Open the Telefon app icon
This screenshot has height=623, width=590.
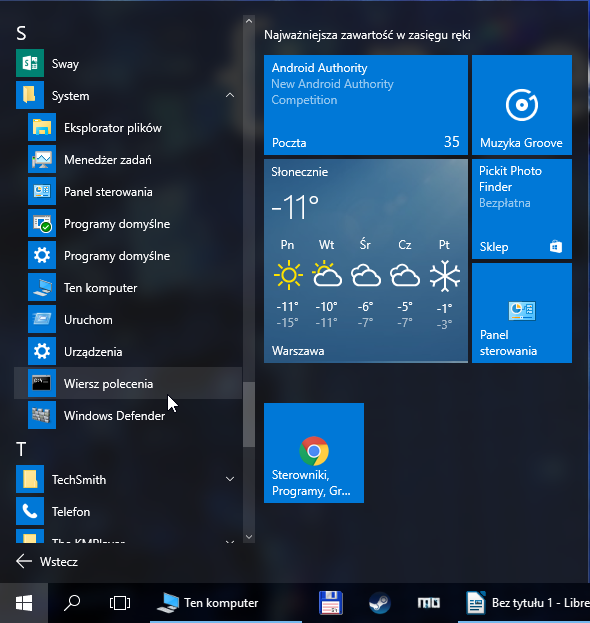point(30,511)
